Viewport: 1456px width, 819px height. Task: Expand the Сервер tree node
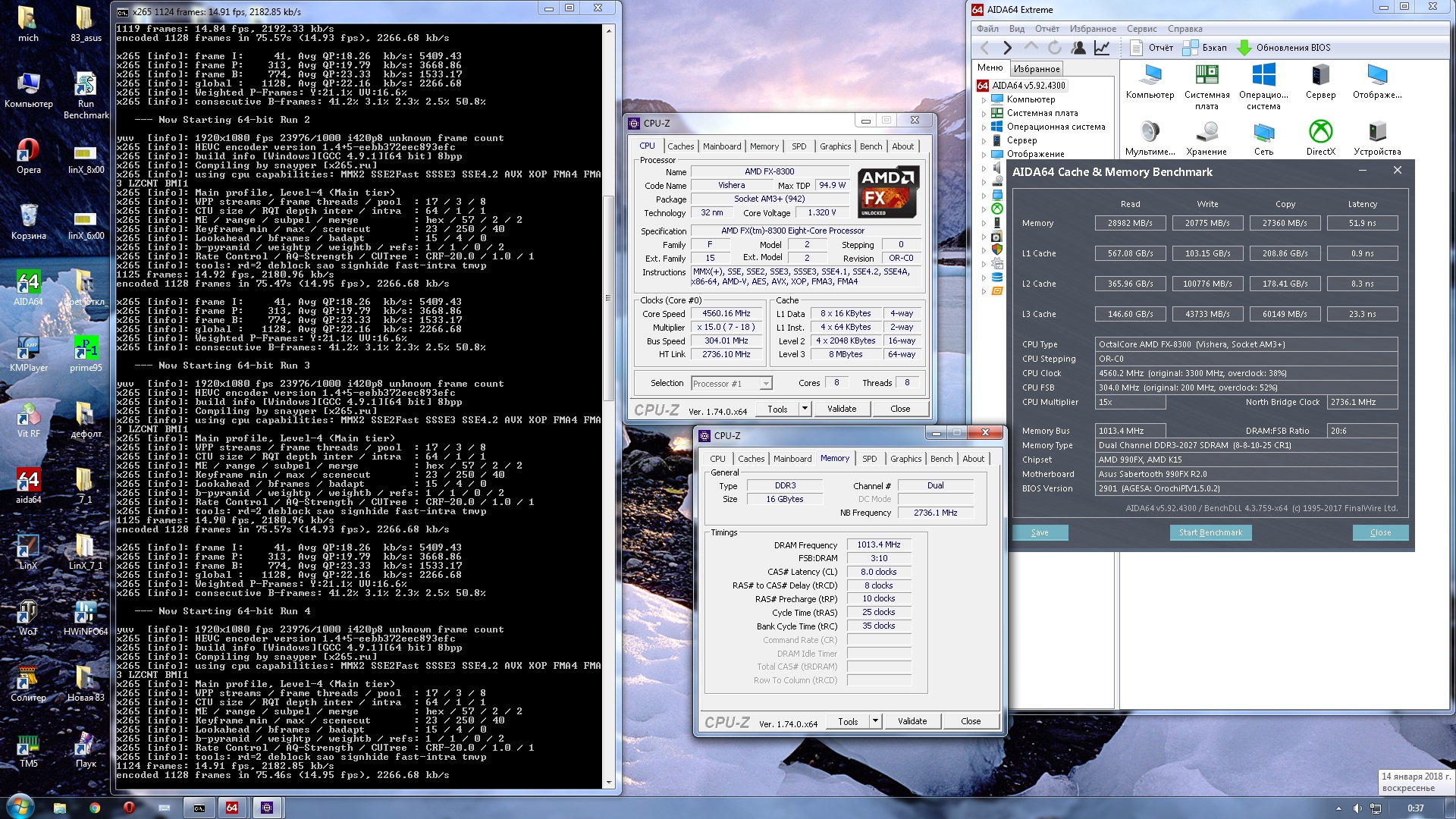(984, 140)
